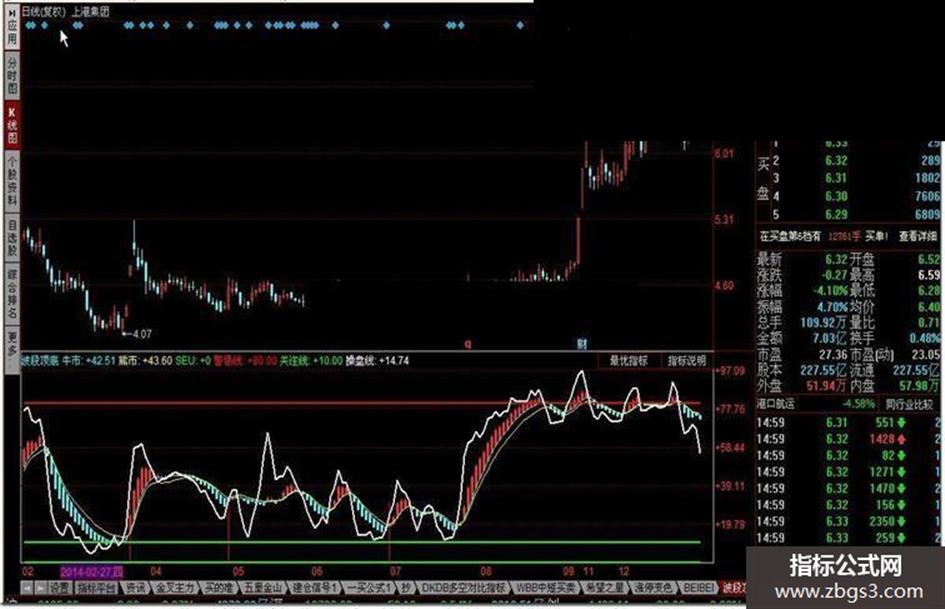Click the 设置 button in bottom bar
This screenshot has width=945, height=609.
pyautogui.click(x=60, y=587)
